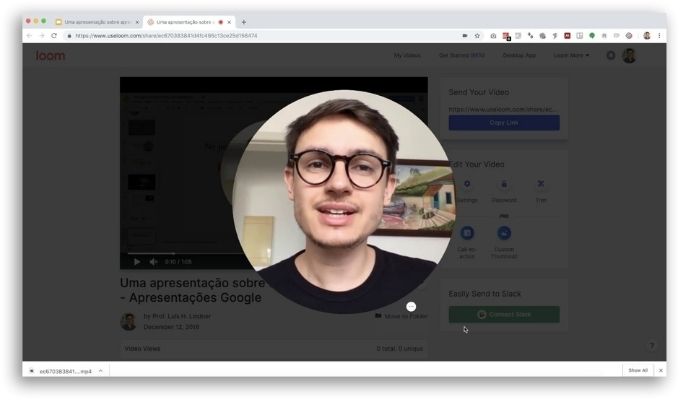Viewport: 700px width, 400px height.
Task: Click the address bar URL
Action: (166, 36)
